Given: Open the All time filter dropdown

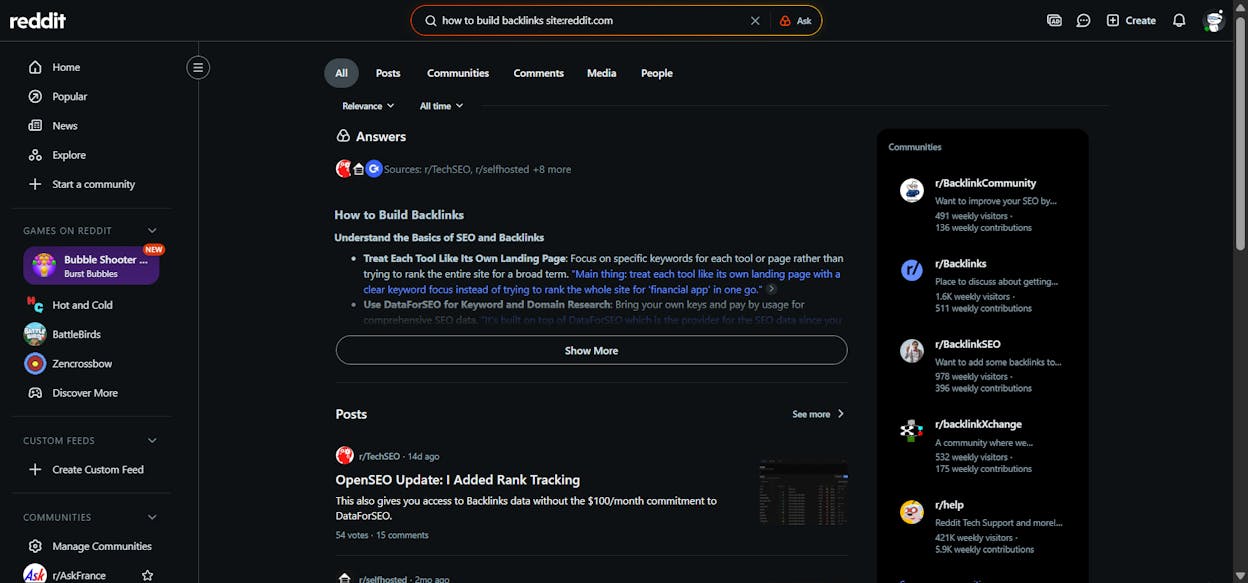Looking at the screenshot, I should (x=441, y=106).
